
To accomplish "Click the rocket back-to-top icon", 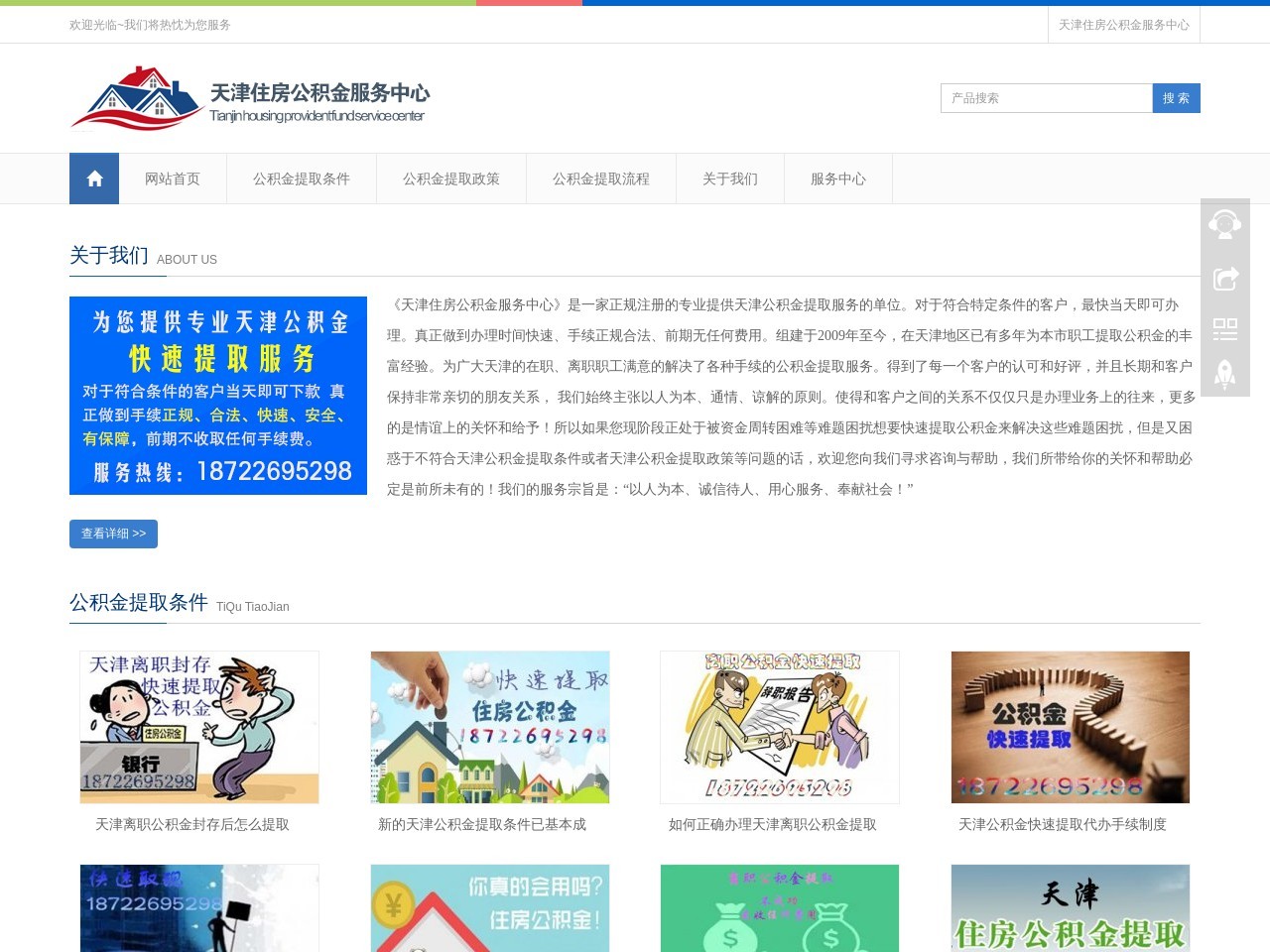I will pos(1224,375).
